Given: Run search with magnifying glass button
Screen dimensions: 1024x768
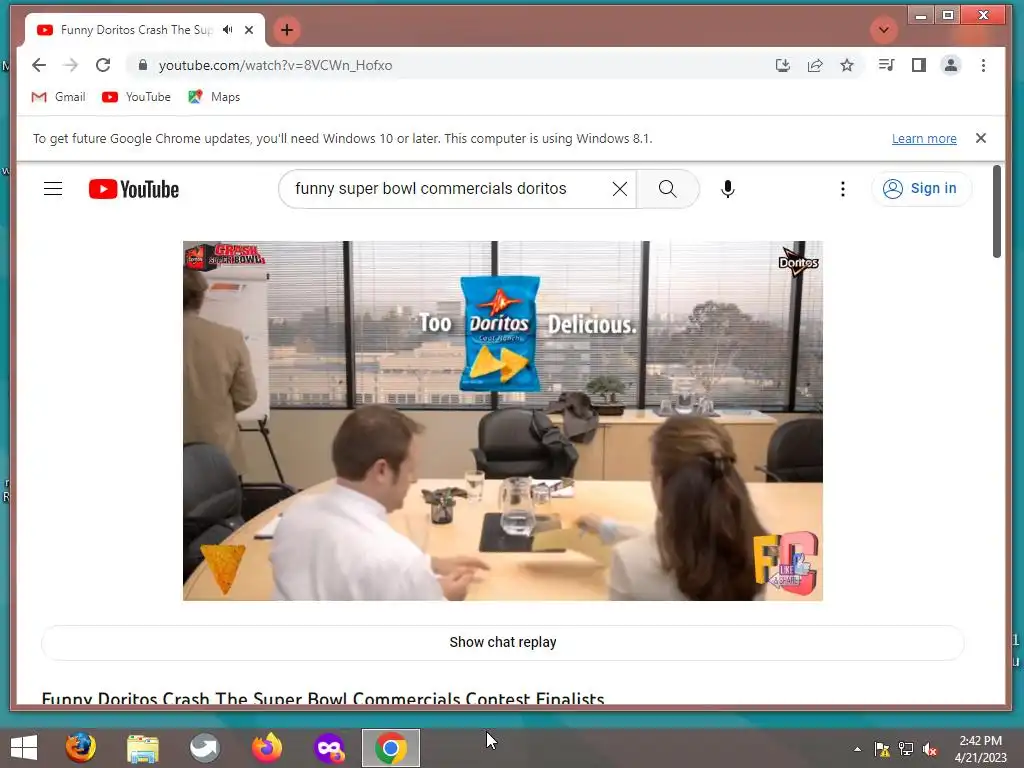Looking at the screenshot, I should pyautogui.click(x=667, y=189).
